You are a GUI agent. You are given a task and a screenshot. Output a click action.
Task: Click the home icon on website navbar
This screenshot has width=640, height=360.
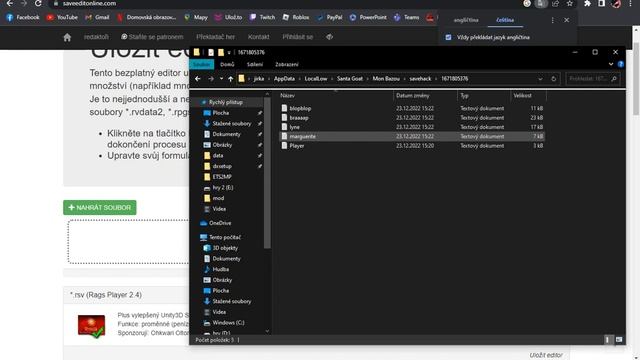coord(67,37)
